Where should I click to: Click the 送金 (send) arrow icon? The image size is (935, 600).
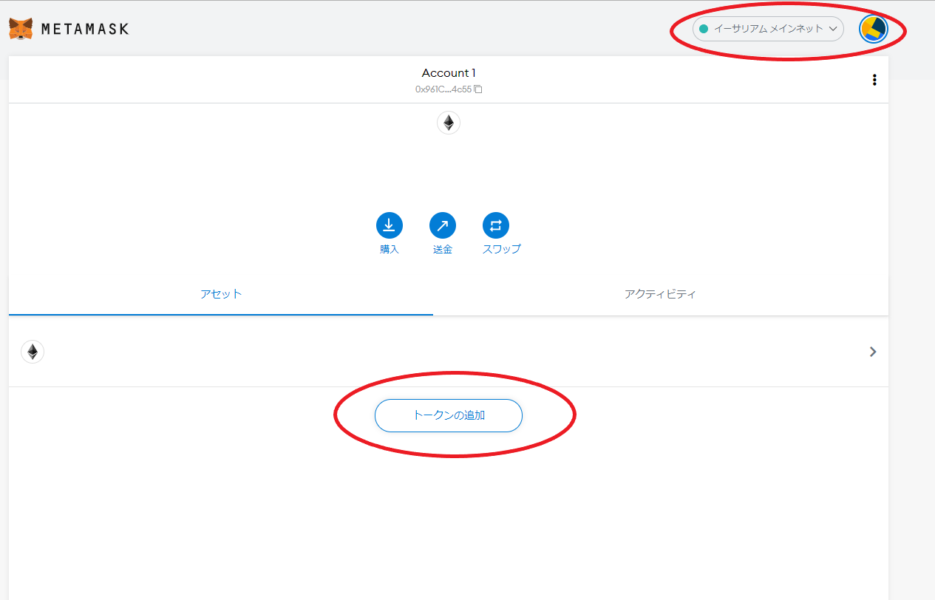[442, 225]
